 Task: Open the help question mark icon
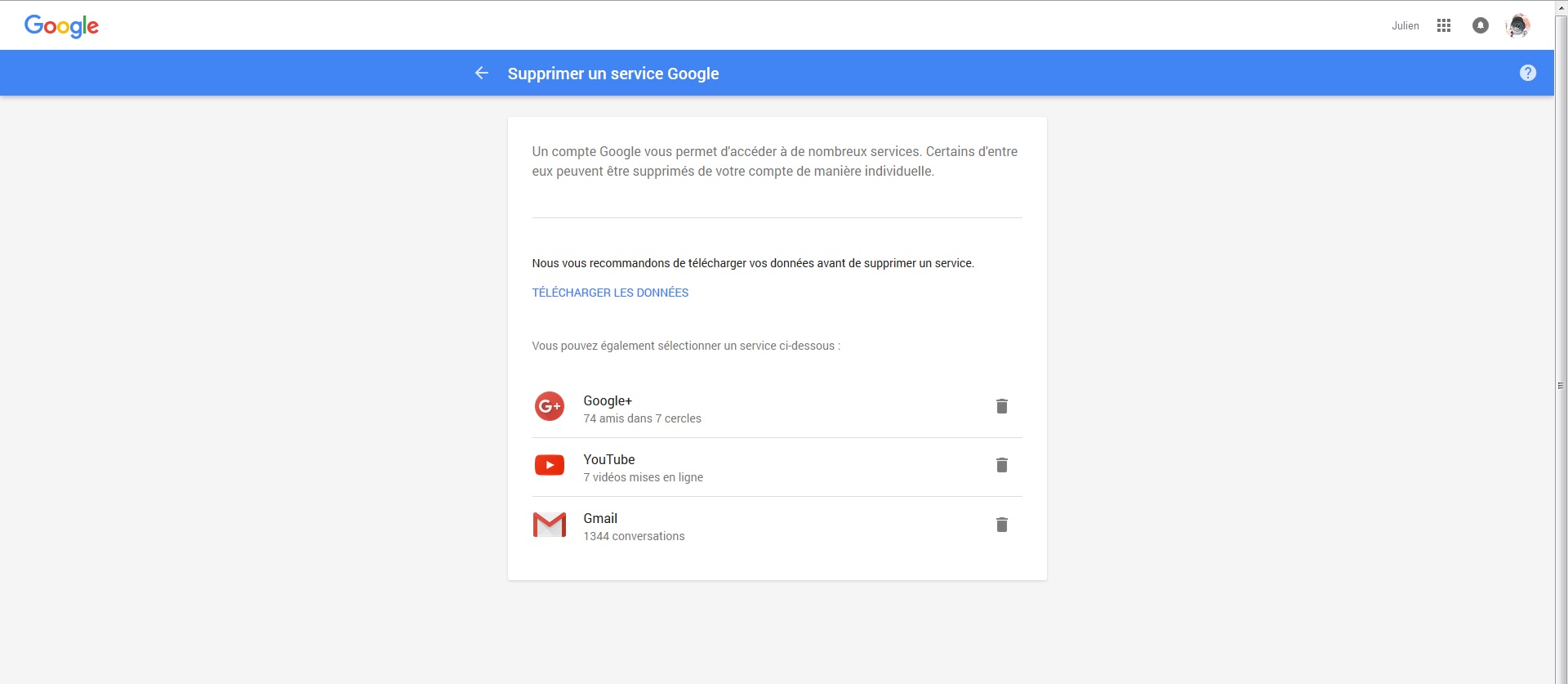[1527, 74]
